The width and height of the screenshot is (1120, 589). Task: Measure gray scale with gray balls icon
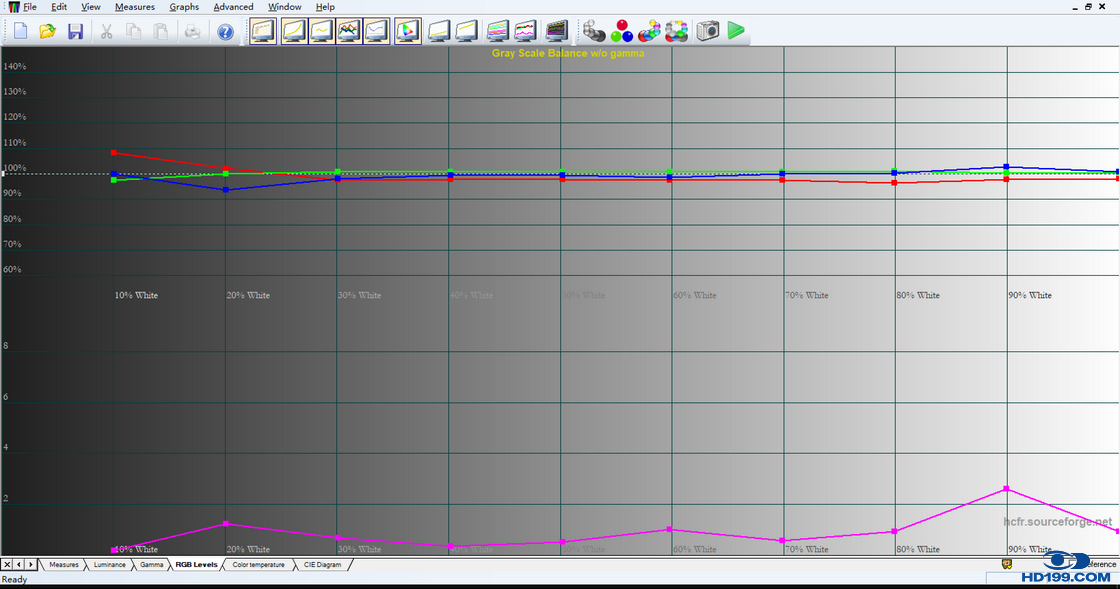[x=594, y=31]
